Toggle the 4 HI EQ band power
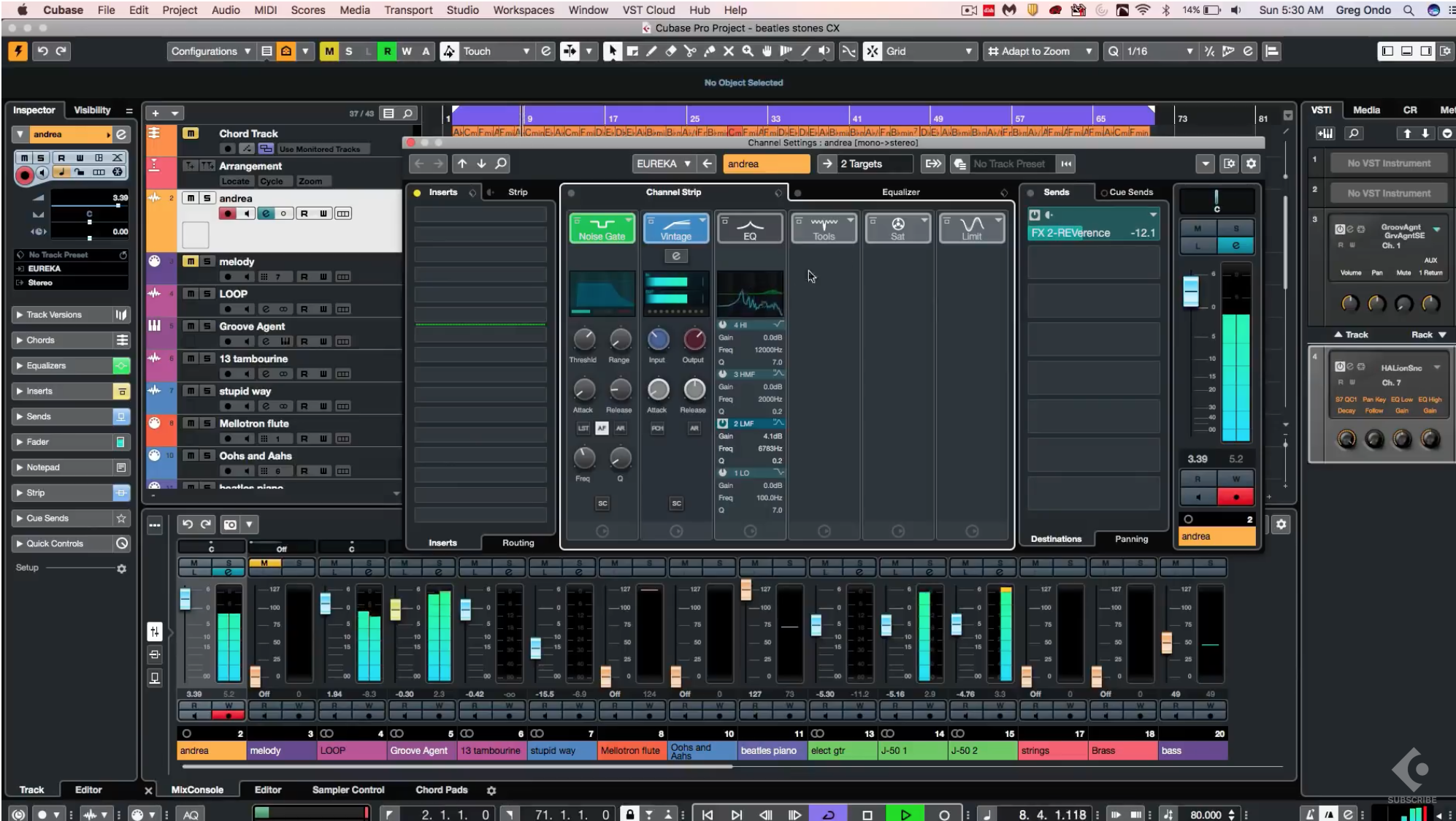Viewport: 1456px width, 821px height. pyautogui.click(x=723, y=325)
